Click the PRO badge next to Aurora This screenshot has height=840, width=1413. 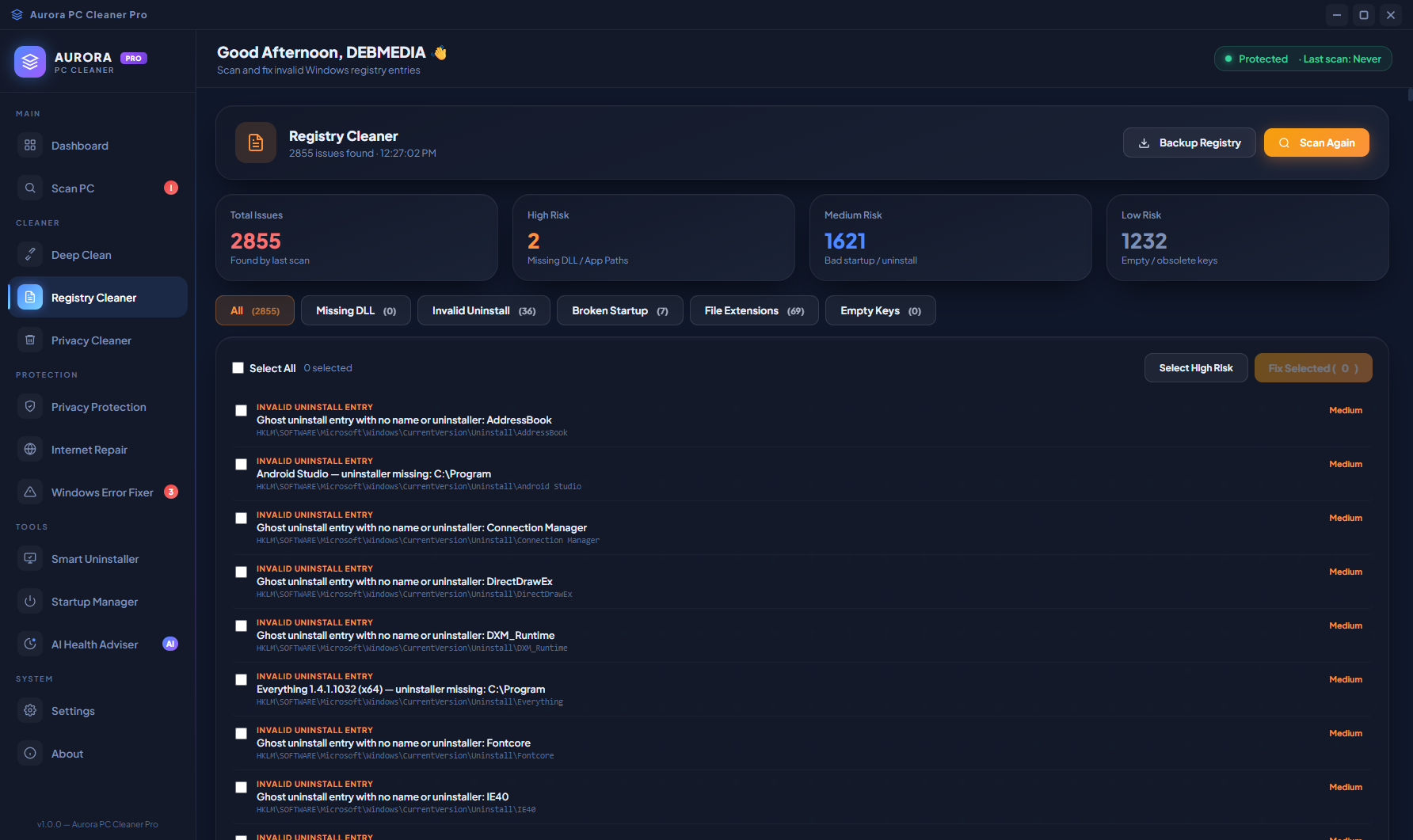(x=134, y=58)
